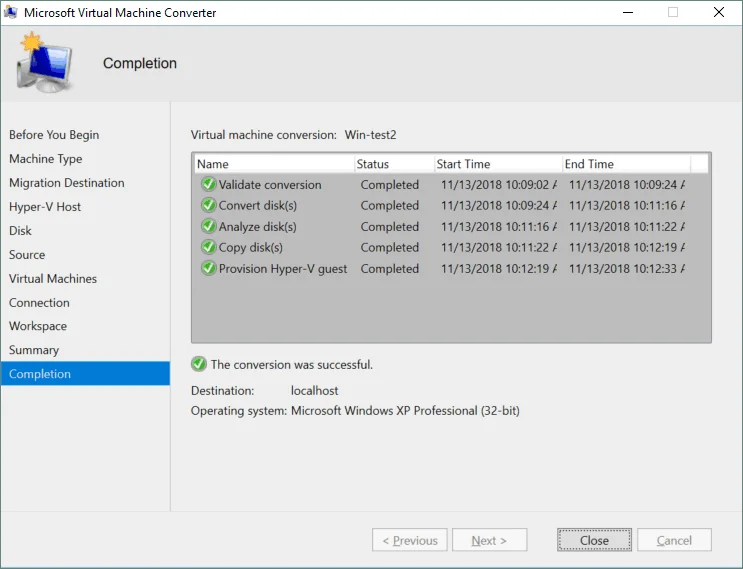Sort by the Status column header

coord(394,164)
